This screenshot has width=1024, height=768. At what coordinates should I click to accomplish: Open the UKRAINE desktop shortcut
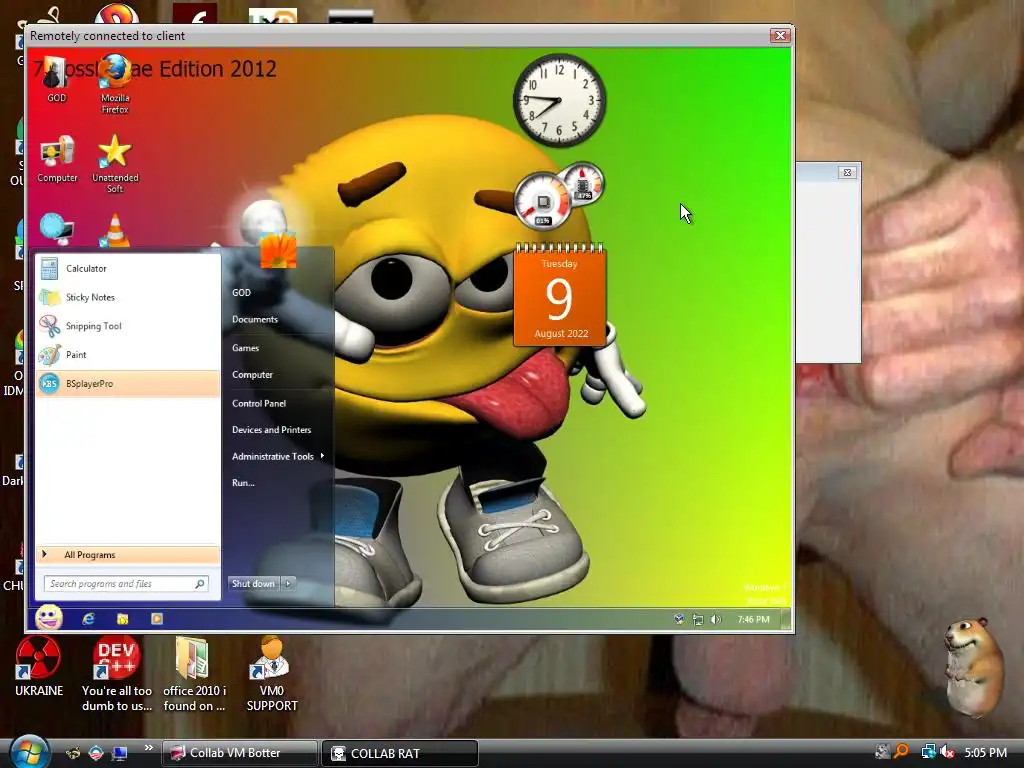click(x=39, y=667)
